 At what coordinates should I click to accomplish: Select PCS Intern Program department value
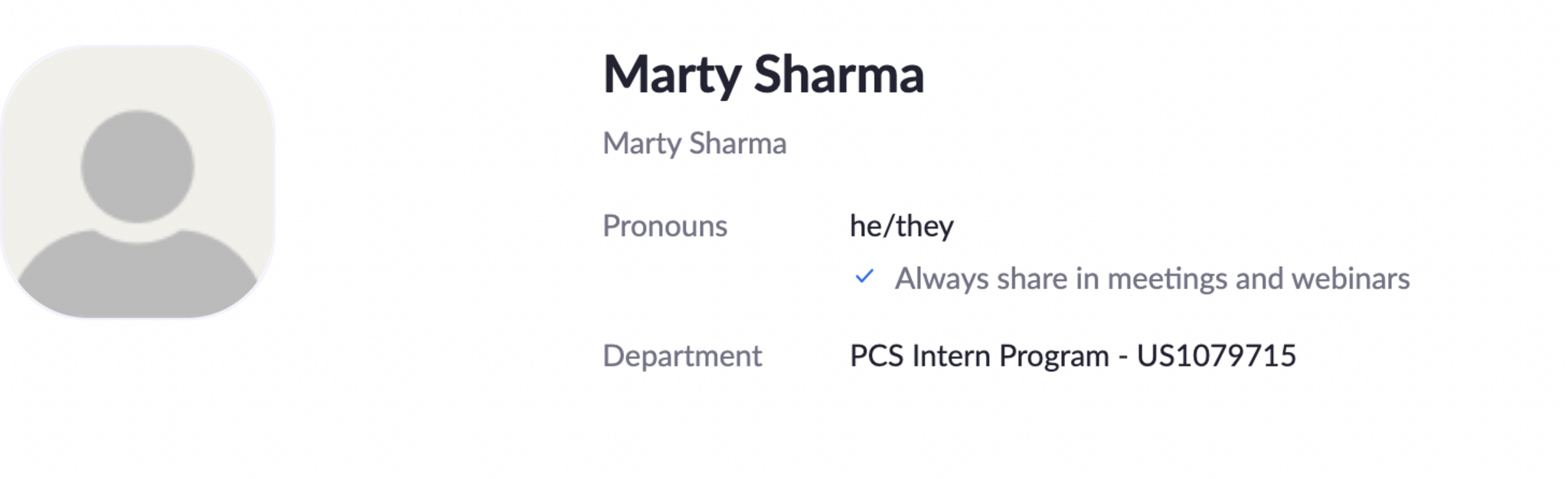(x=979, y=356)
